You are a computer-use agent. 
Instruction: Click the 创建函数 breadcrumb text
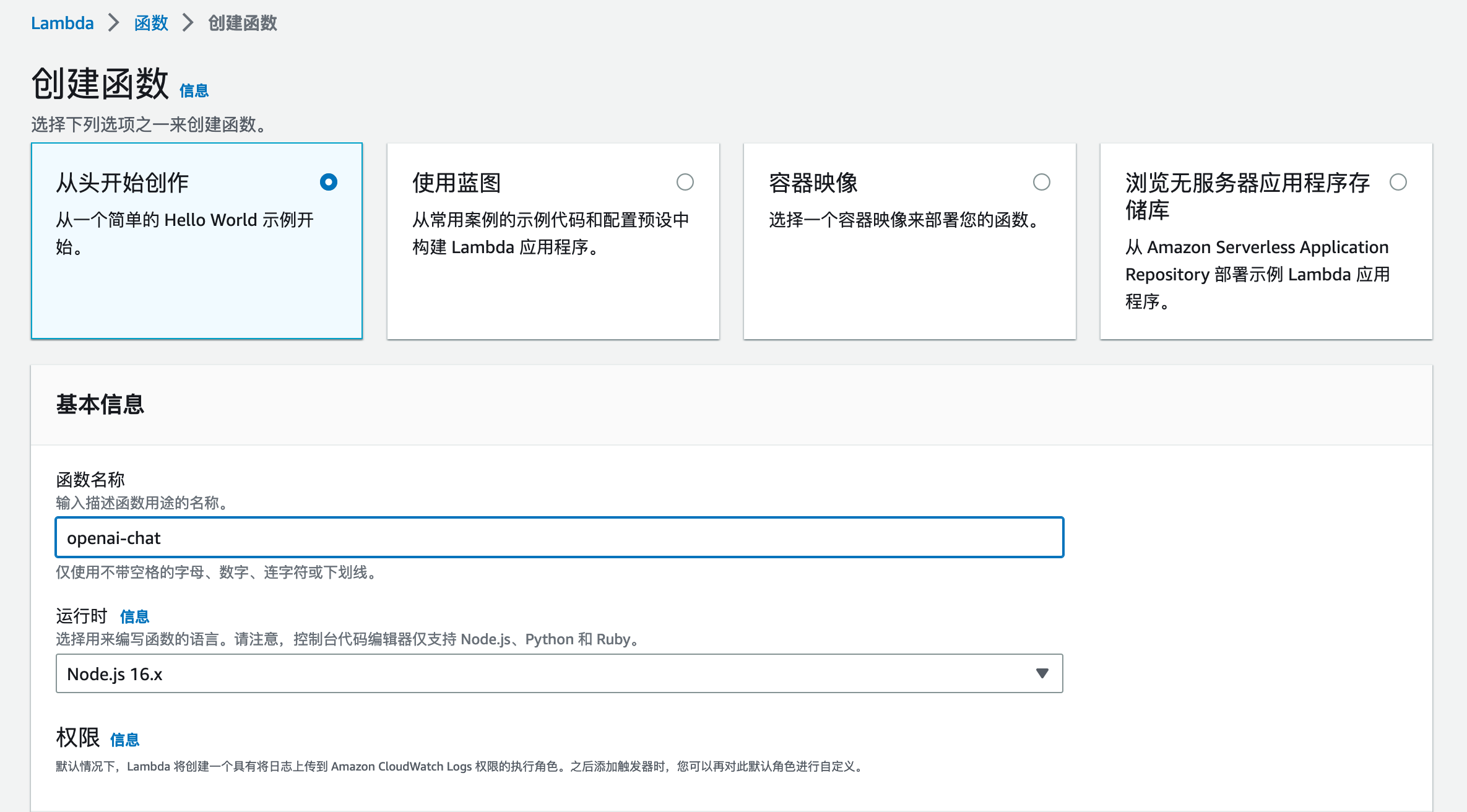[x=243, y=23]
